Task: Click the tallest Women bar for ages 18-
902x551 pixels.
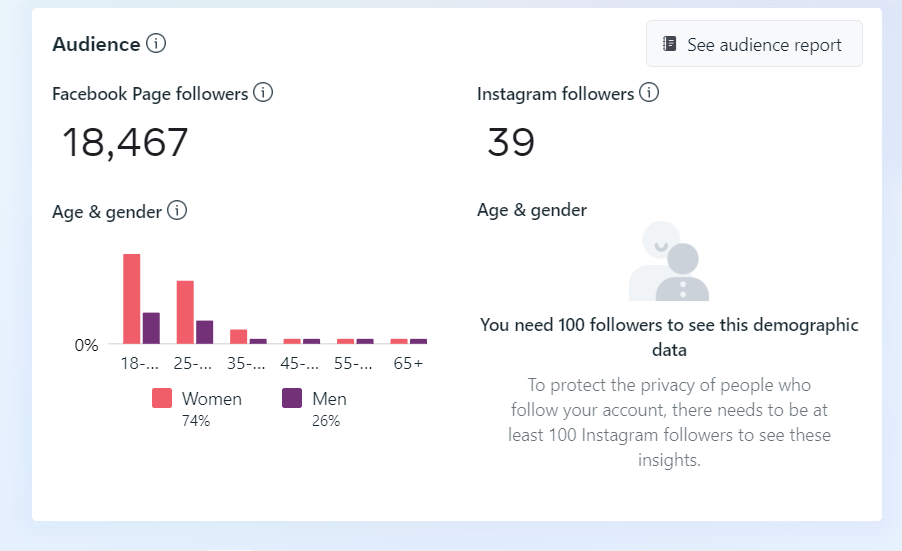Action: [x=131, y=298]
